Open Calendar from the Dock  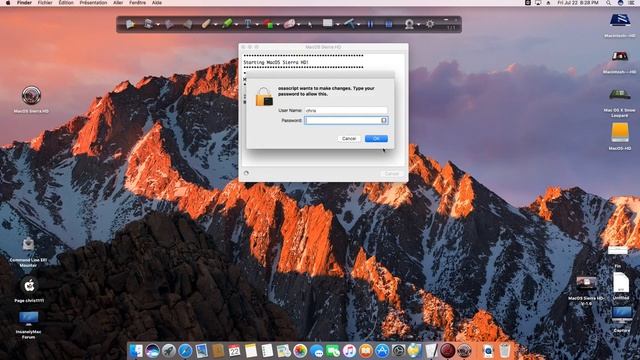coord(234,351)
